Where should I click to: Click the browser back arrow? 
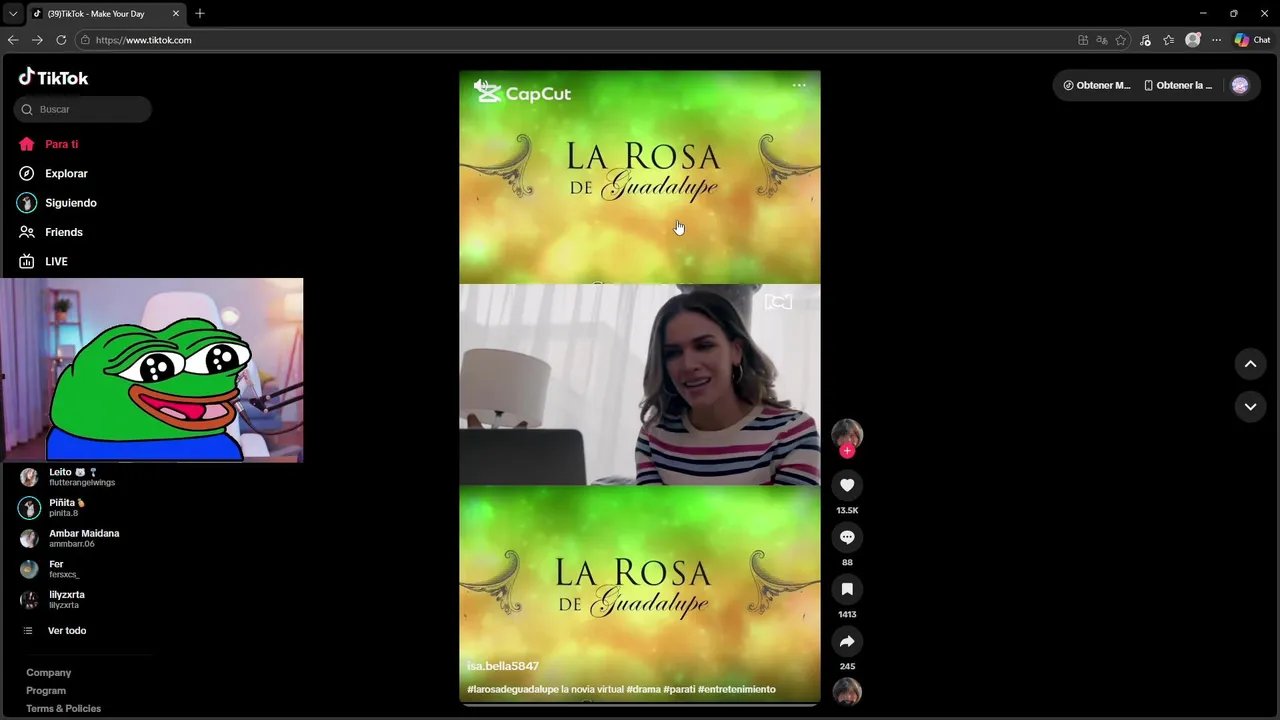(x=13, y=40)
